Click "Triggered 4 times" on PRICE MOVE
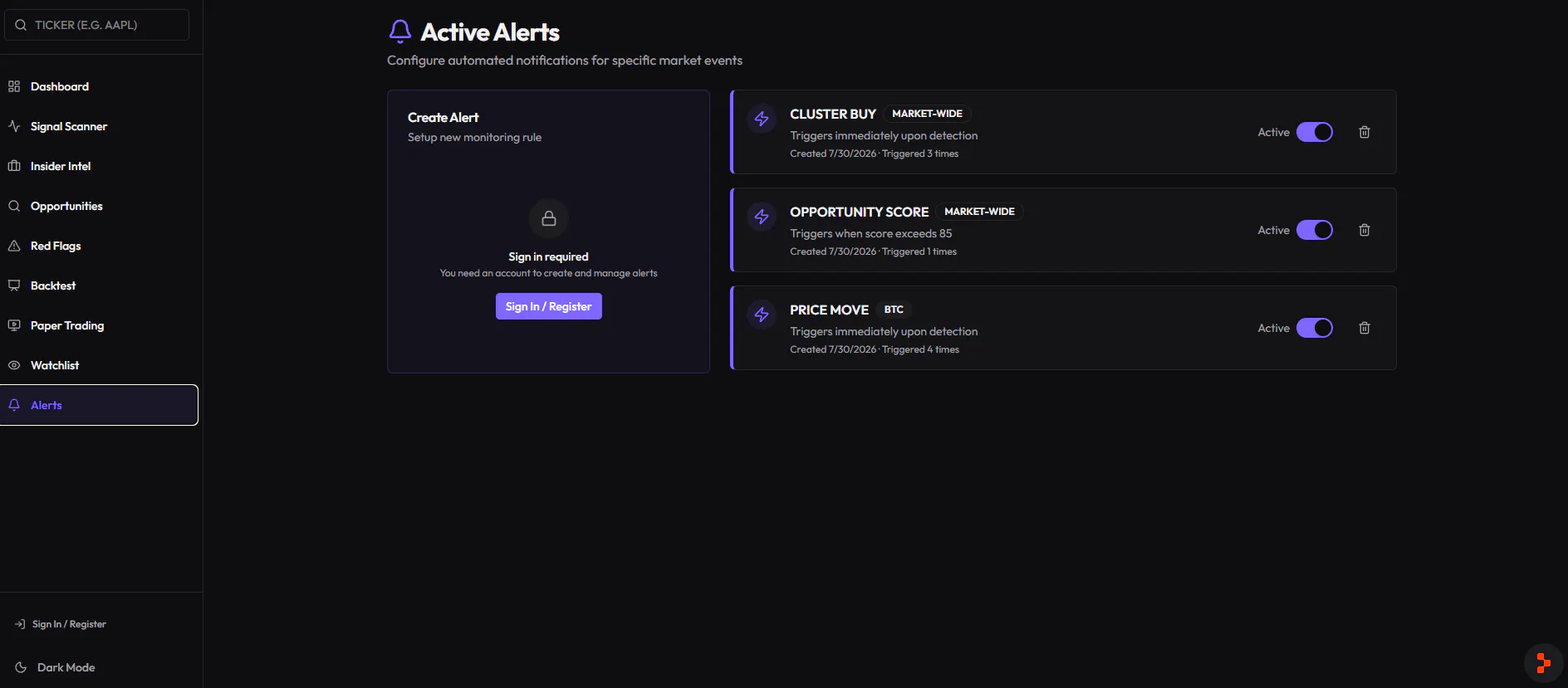This screenshot has width=1568, height=688. tap(920, 349)
